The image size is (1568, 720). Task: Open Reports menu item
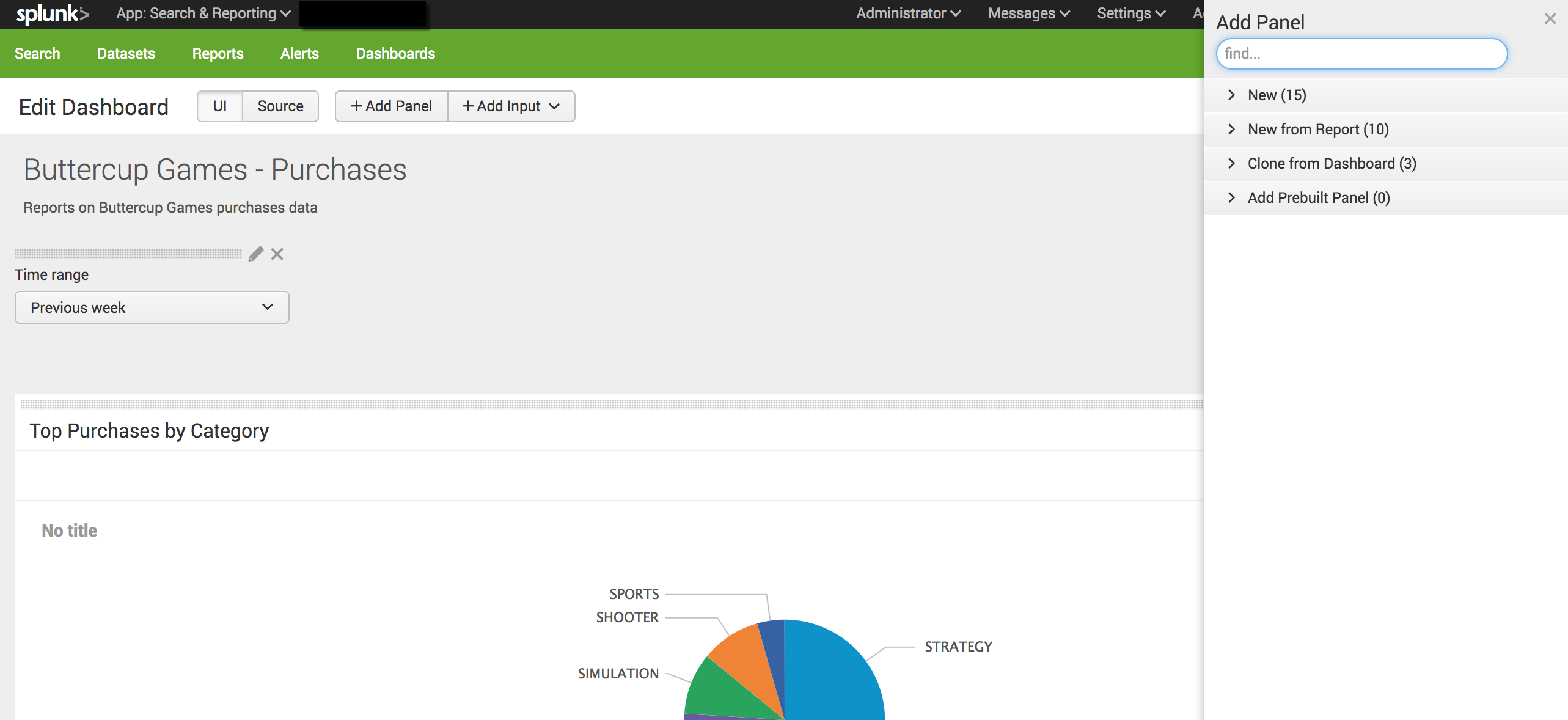pyautogui.click(x=217, y=54)
